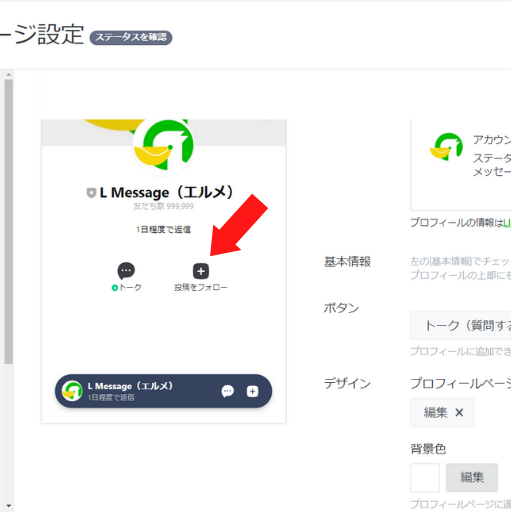Click the small avatar in the dark floating bar

pyautogui.click(x=72, y=391)
